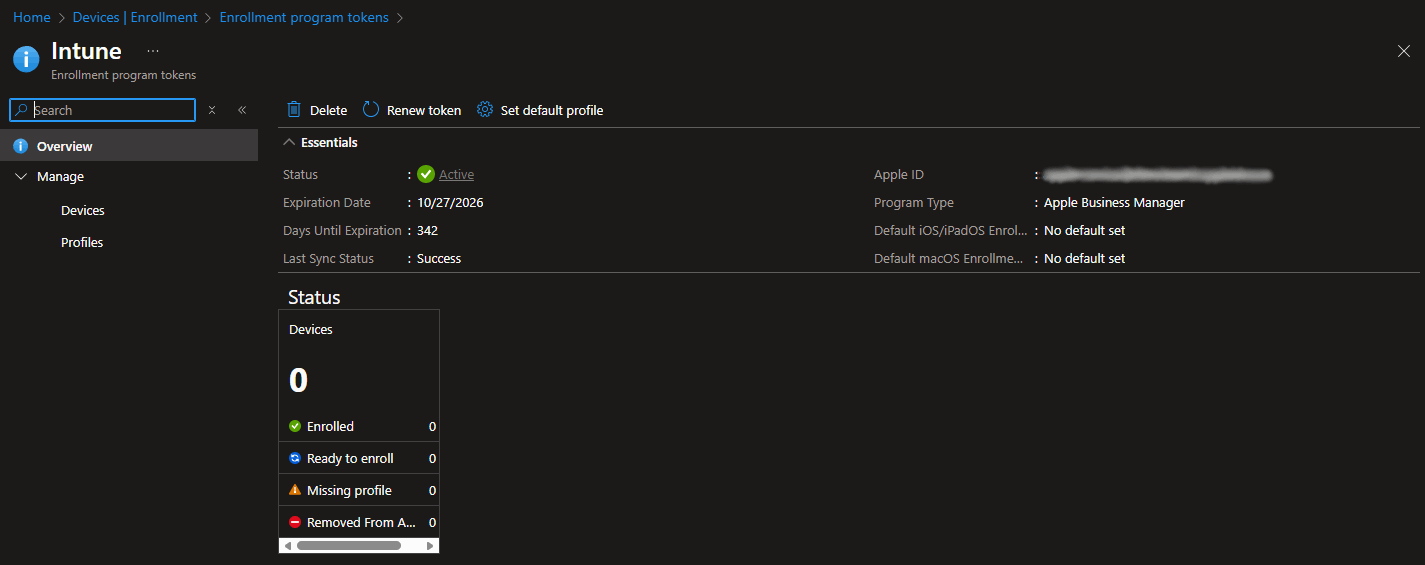Click inside the sidebar Search field
Viewport: 1425px width, 565px height.
click(x=110, y=110)
